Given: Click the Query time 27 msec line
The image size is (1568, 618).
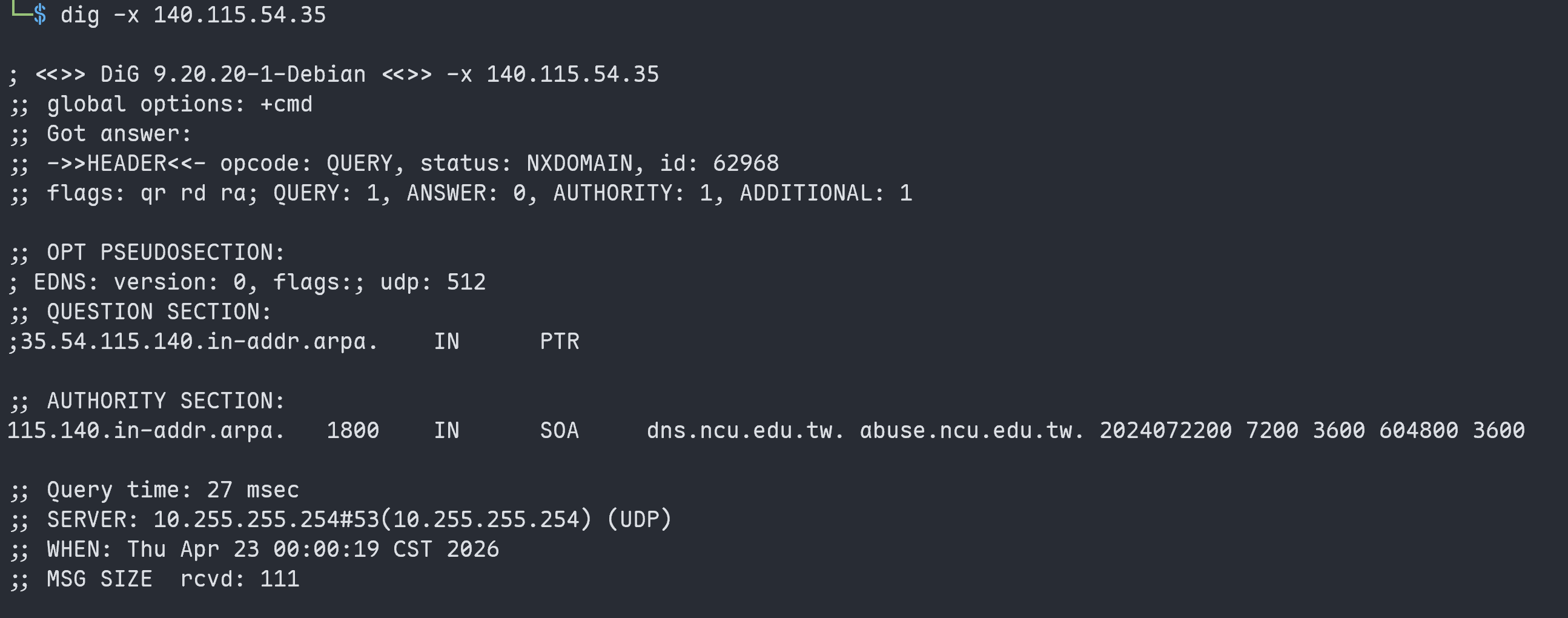Looking at the screenshot, I should click(154, 490).
